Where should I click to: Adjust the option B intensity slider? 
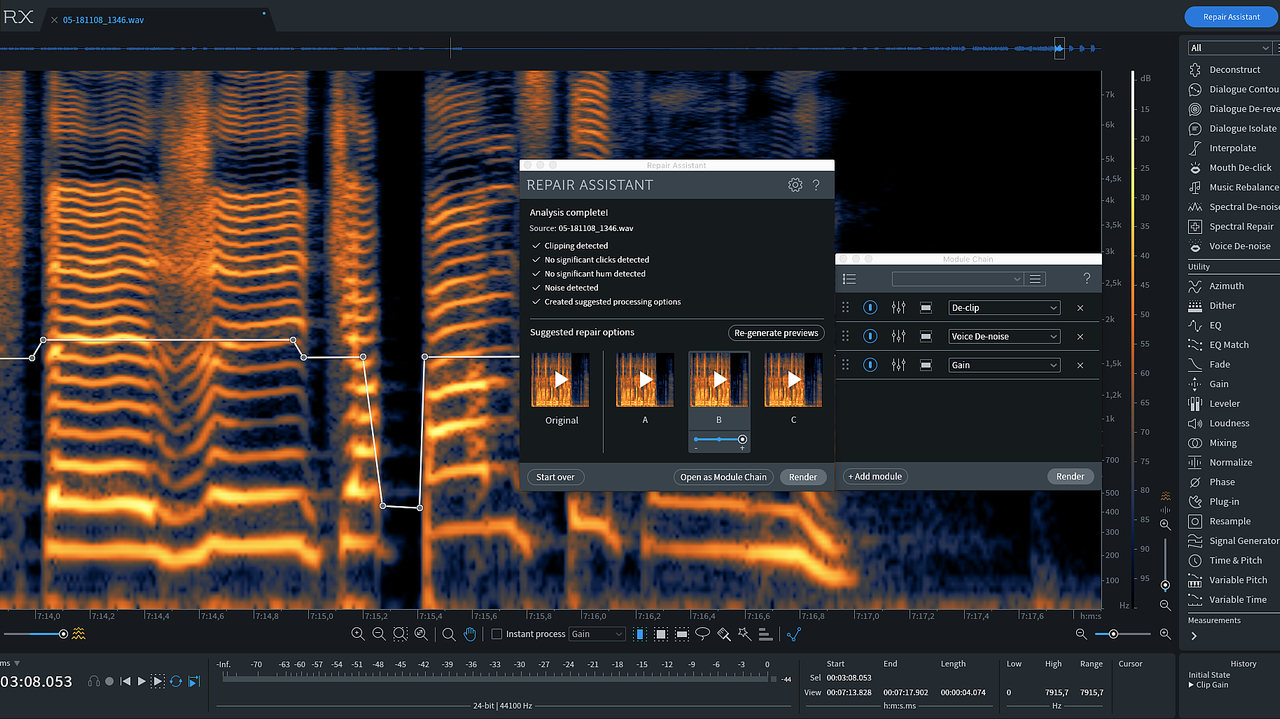[x=719, y=439]
